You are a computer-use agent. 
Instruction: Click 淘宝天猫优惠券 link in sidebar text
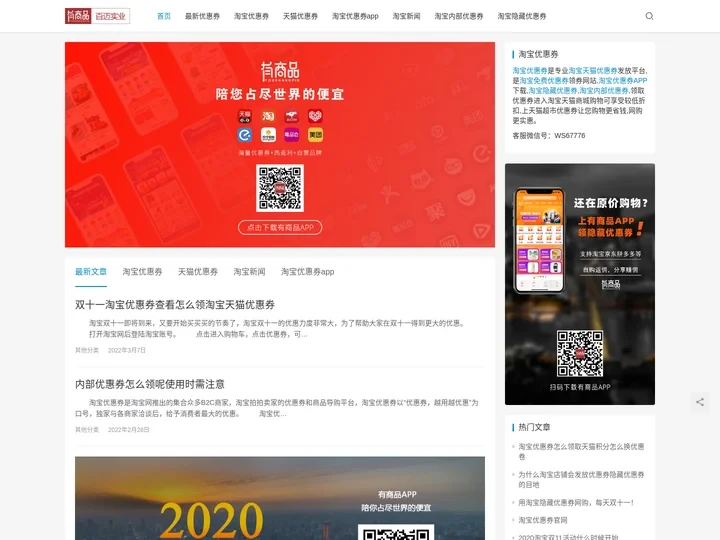[593, 71]
